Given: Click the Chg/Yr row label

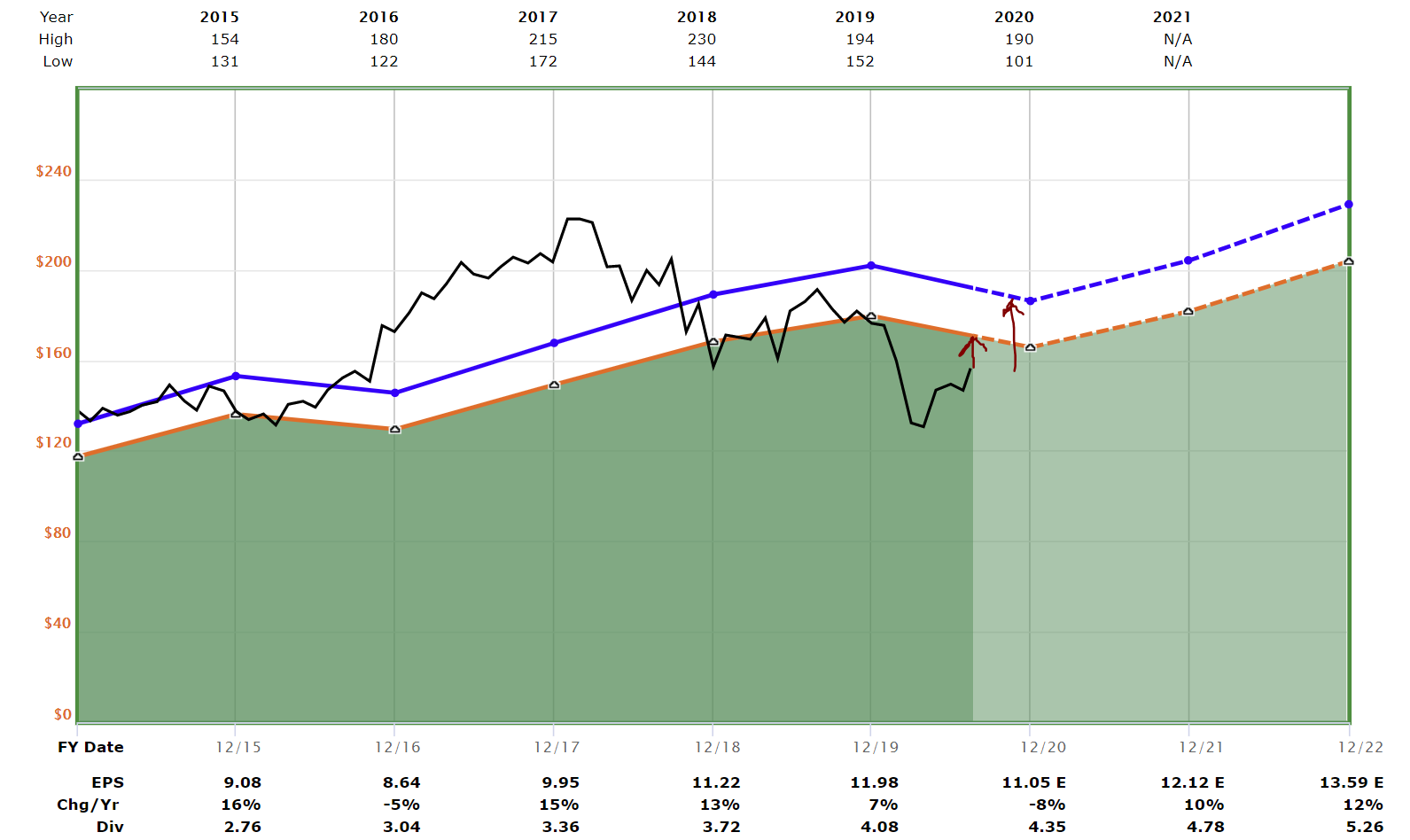Looking at the screenshot, I should click(88, 805).
